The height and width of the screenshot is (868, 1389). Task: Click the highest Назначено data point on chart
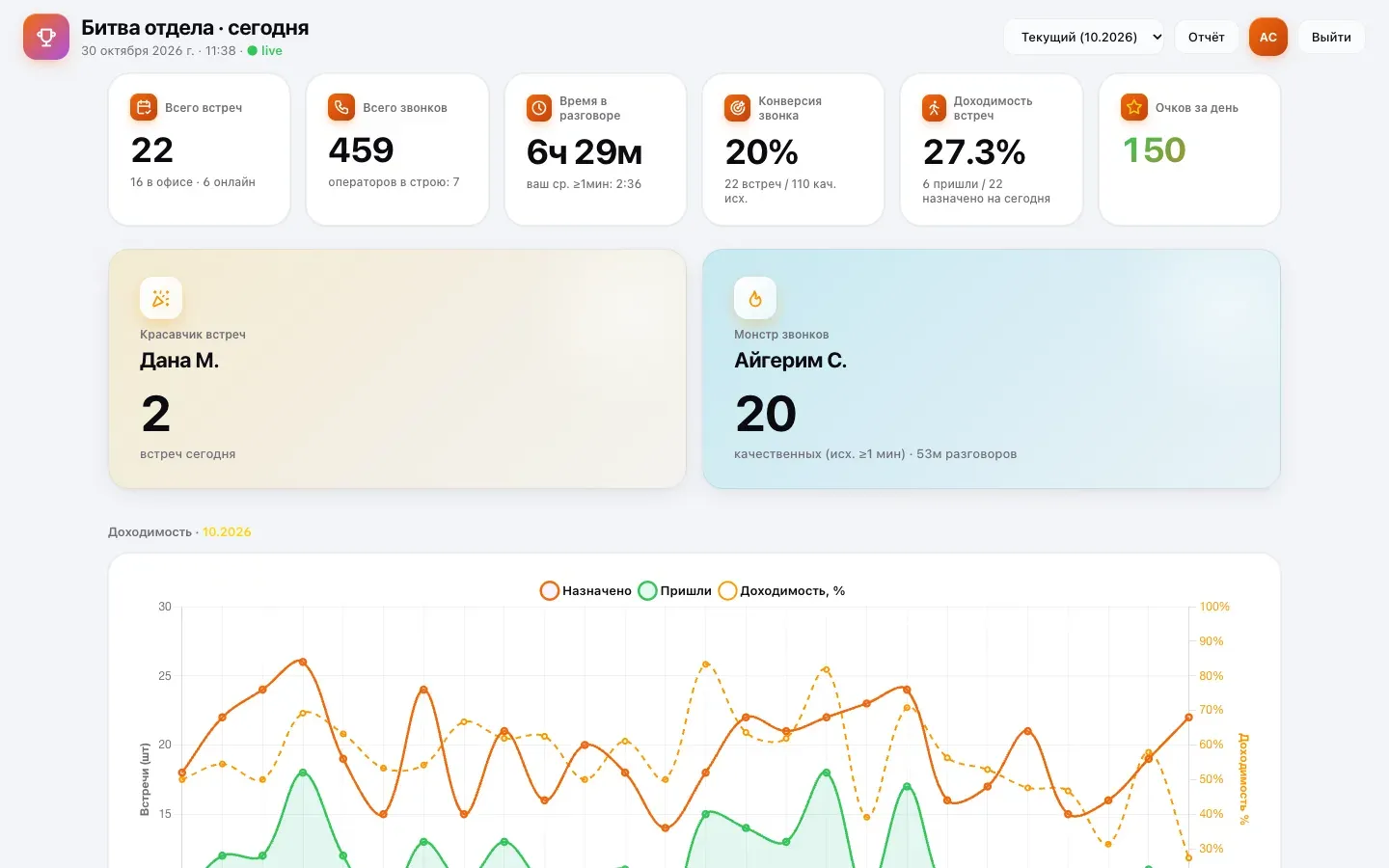click(x=303, y=662)
